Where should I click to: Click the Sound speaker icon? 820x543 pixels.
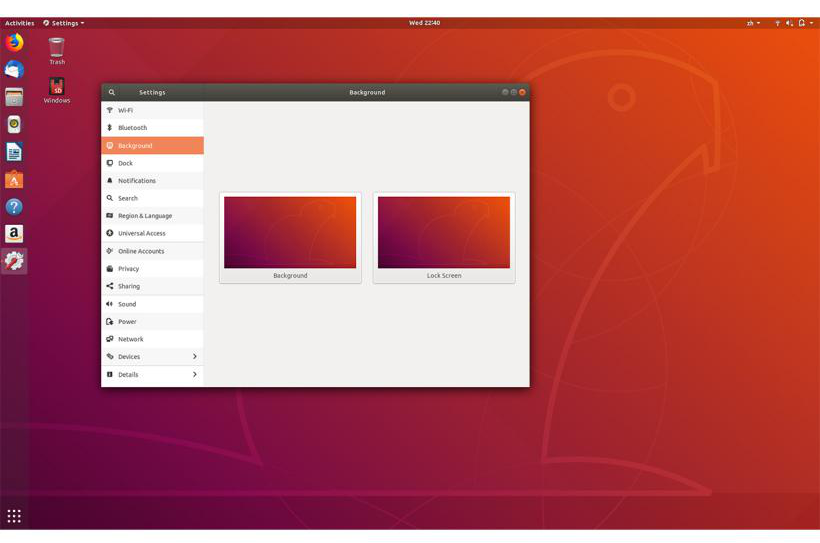(x=110, y=304)
